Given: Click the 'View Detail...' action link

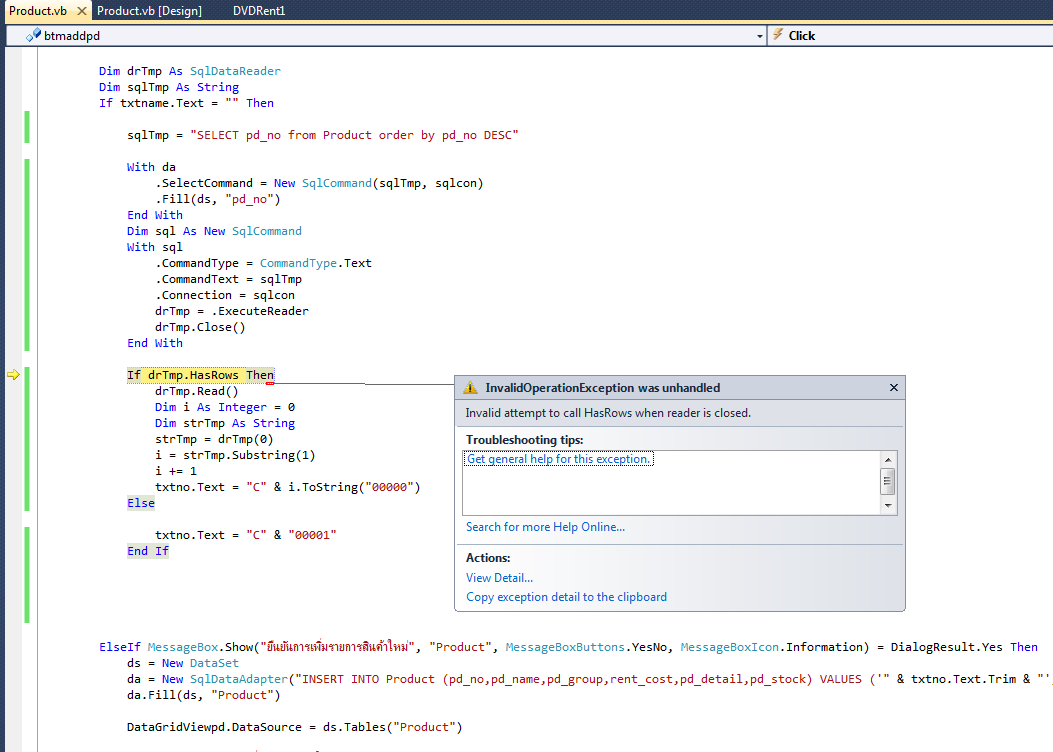Looking at the screenshot, I should coord(500,577).
